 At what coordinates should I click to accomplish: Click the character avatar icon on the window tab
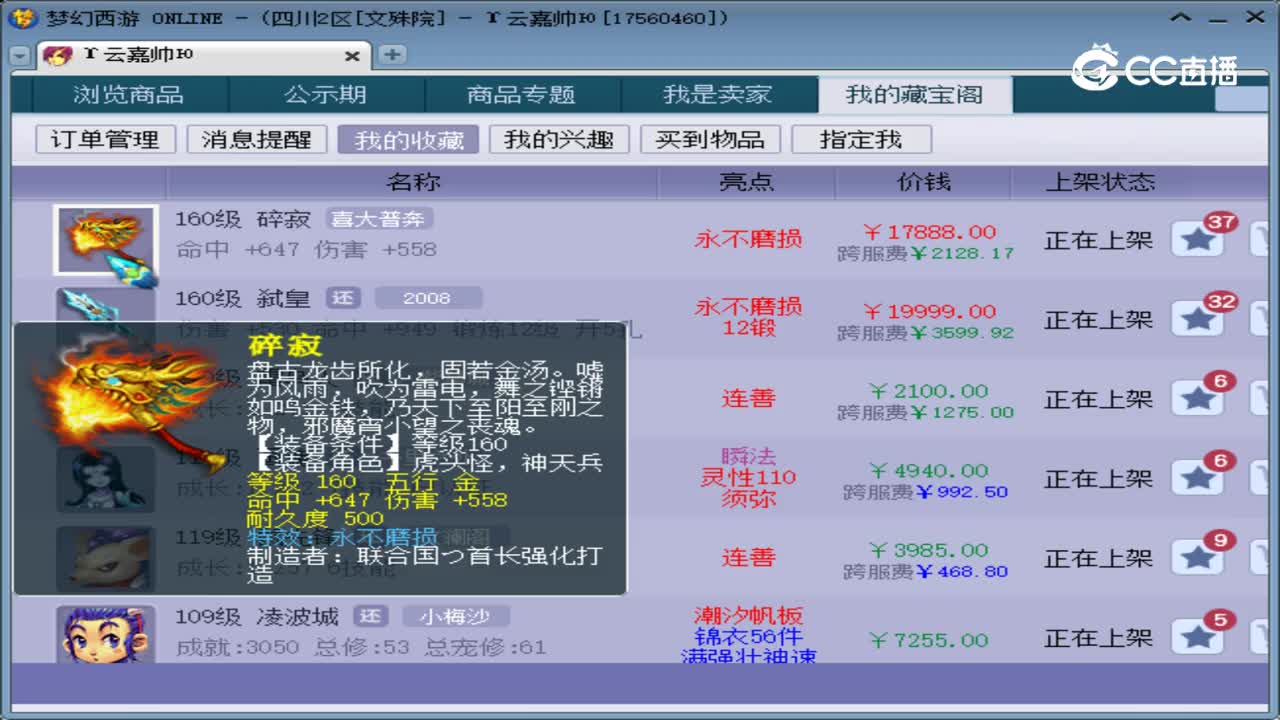coord(58,55)
